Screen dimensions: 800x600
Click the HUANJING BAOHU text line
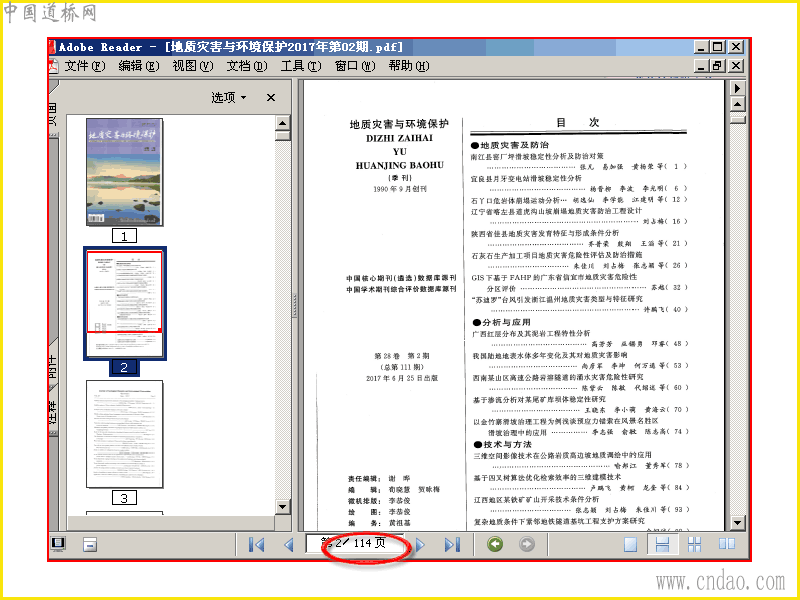[x=399, y=165]
